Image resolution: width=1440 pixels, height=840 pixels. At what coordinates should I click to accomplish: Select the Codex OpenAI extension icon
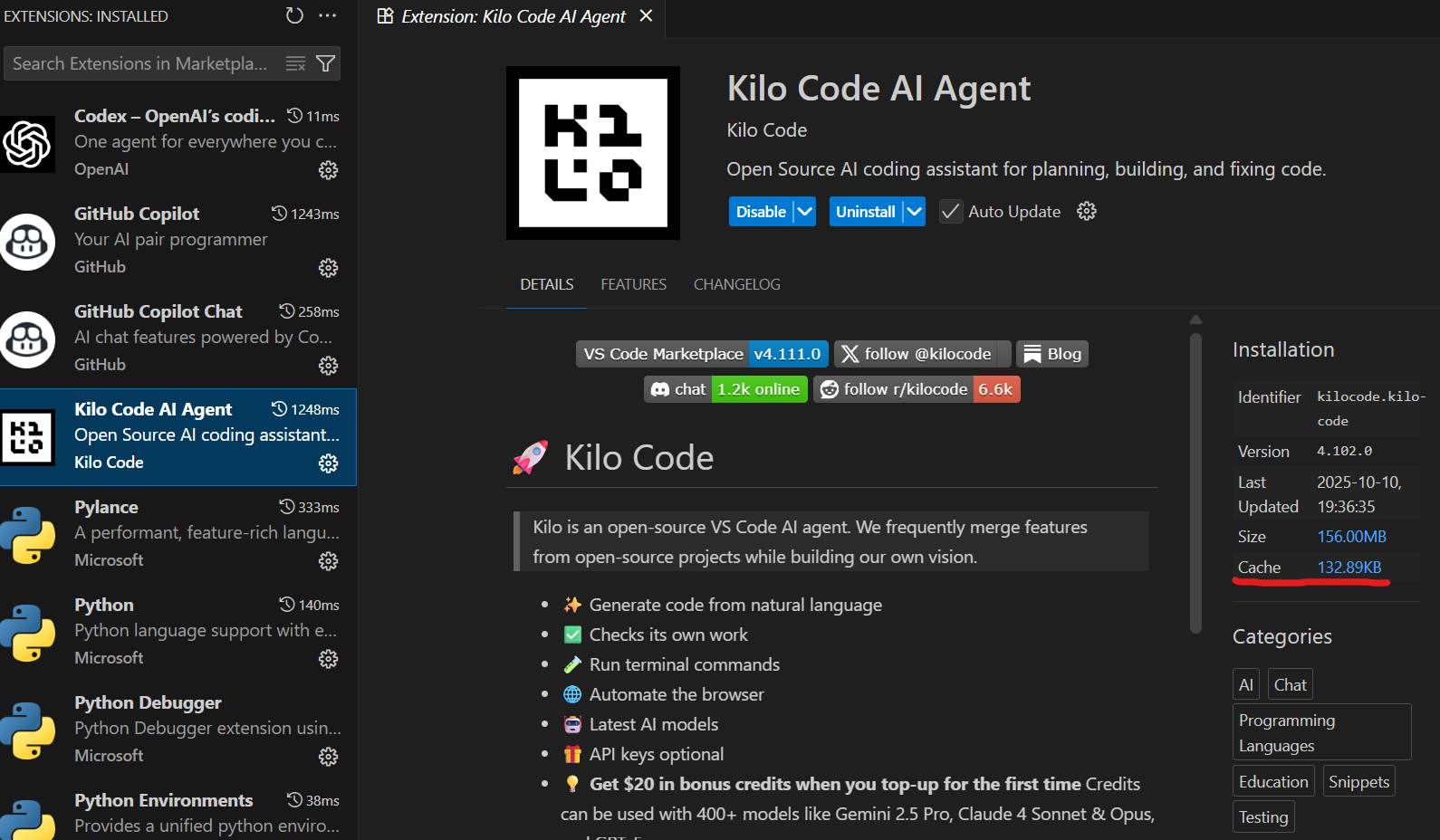tap(27, 143)
